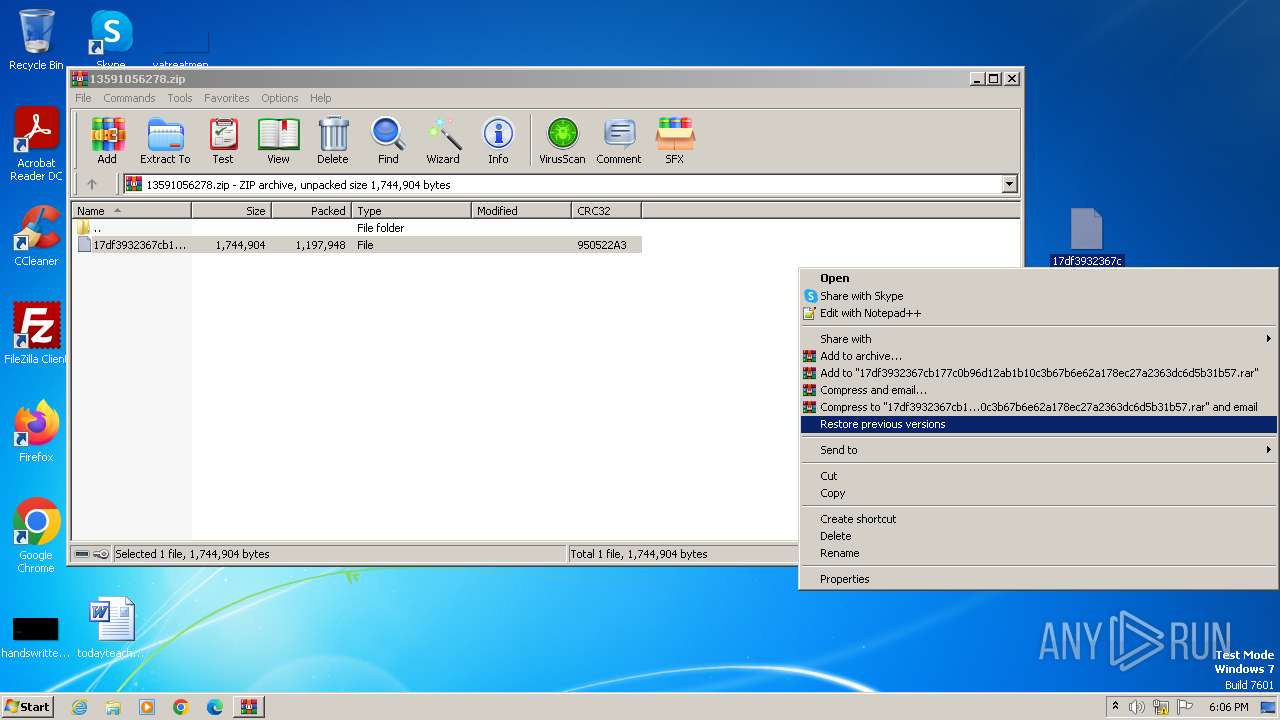This screenshot has height=720, width=1280.
Task: Select the parent folder ".." row
Action: click(x=357, y=228)
